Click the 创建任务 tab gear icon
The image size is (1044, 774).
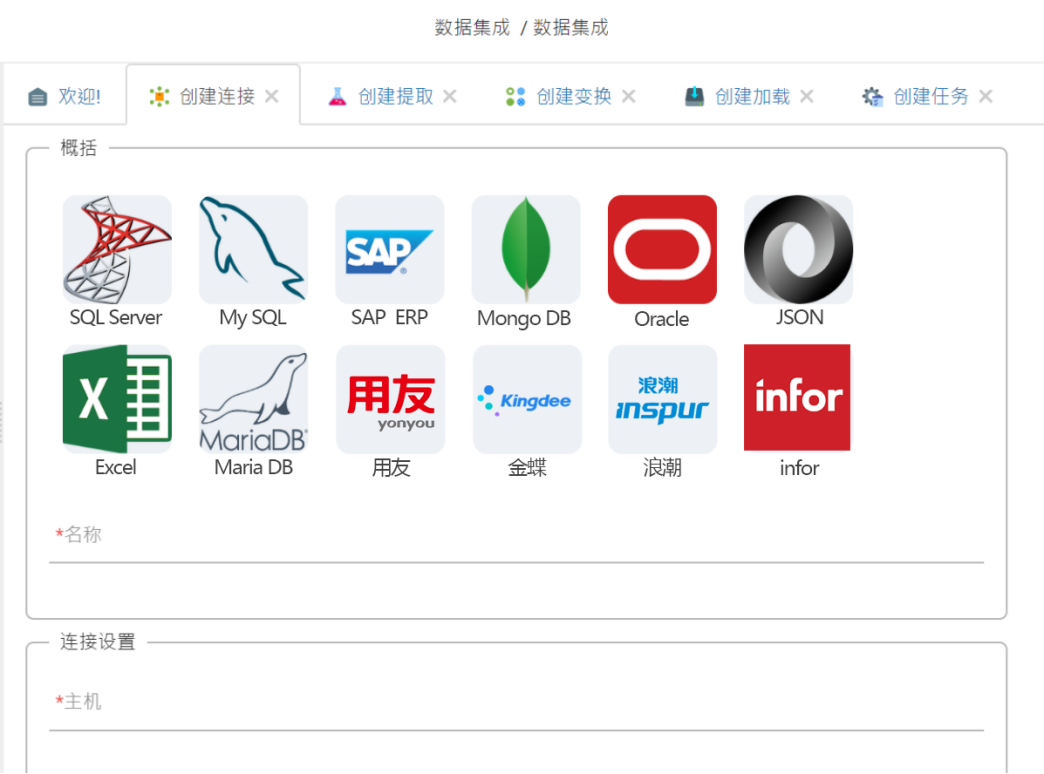872,97
